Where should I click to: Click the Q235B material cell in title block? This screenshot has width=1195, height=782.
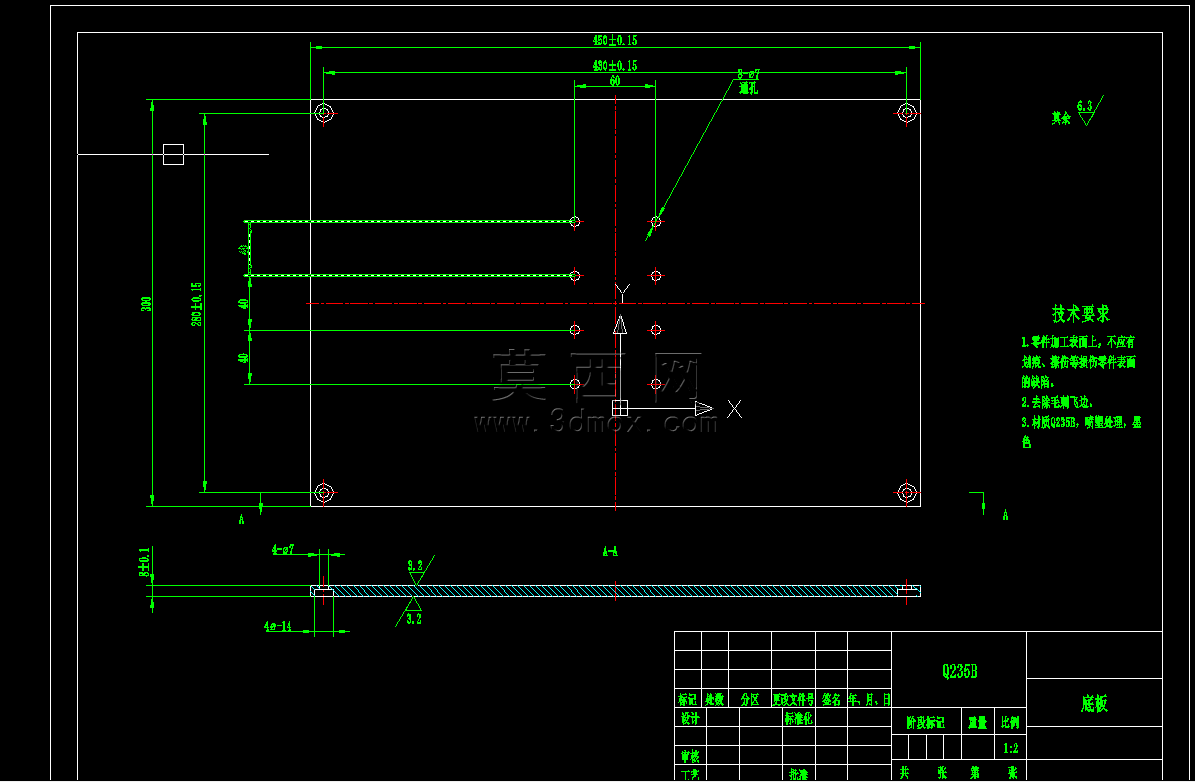tap(960, 671)
